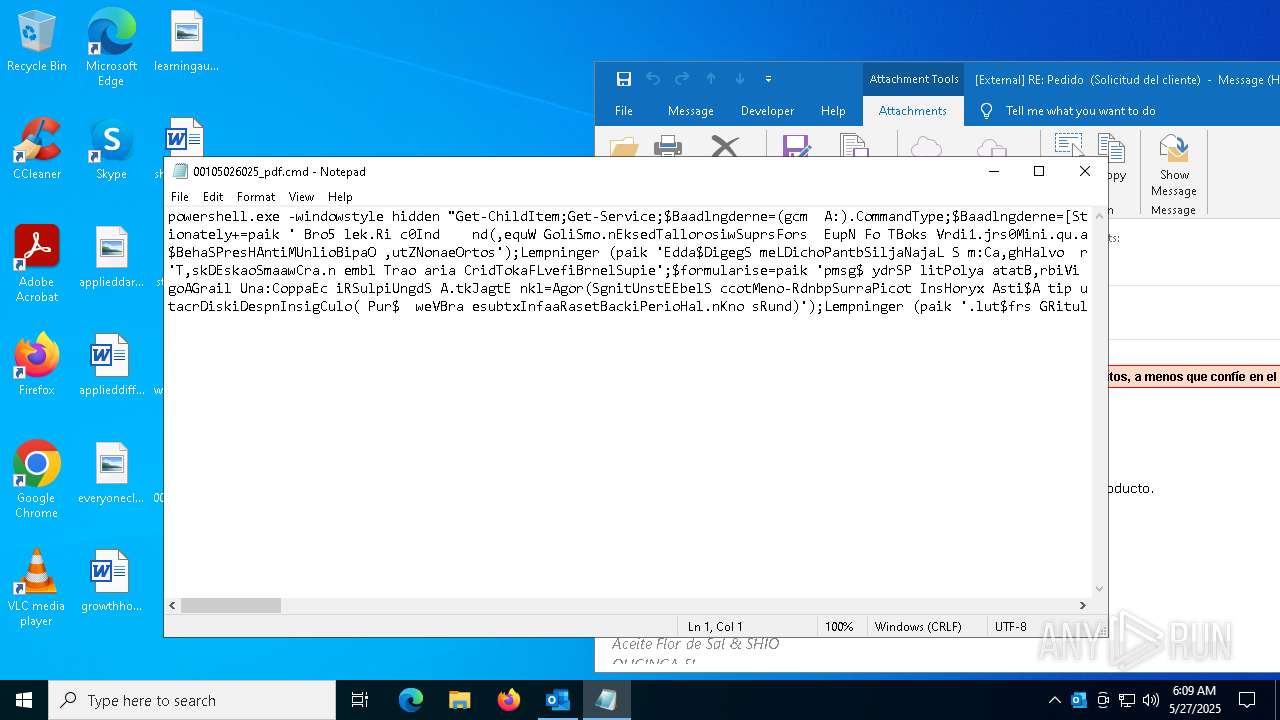
Task: Click line starting '$BehaSPresHAntiMUnlioBipaO'
Action: (628, 252)
